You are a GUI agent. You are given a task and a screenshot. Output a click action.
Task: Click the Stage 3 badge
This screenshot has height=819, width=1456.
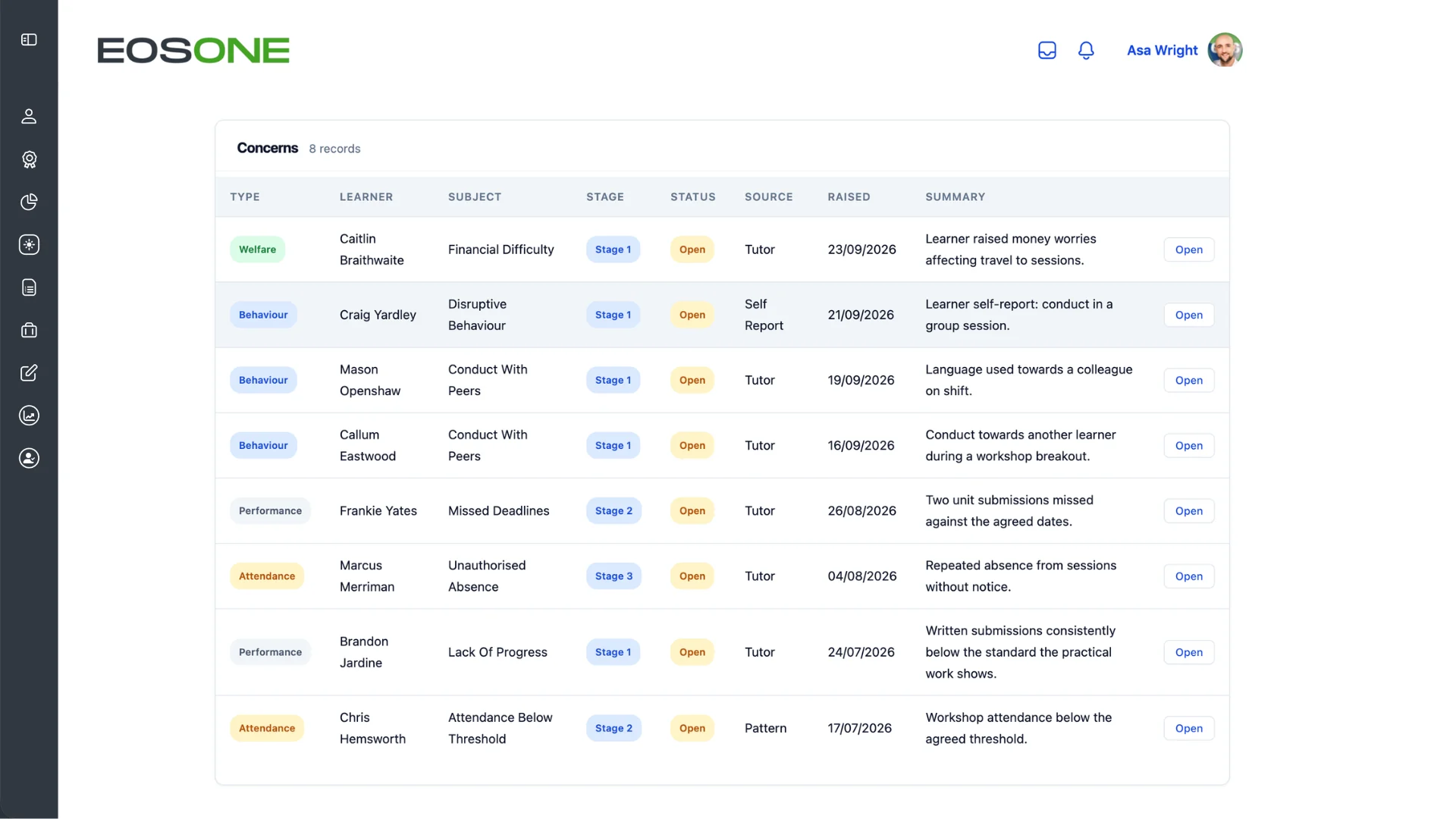pyautogui.click(x=613, y=576)
